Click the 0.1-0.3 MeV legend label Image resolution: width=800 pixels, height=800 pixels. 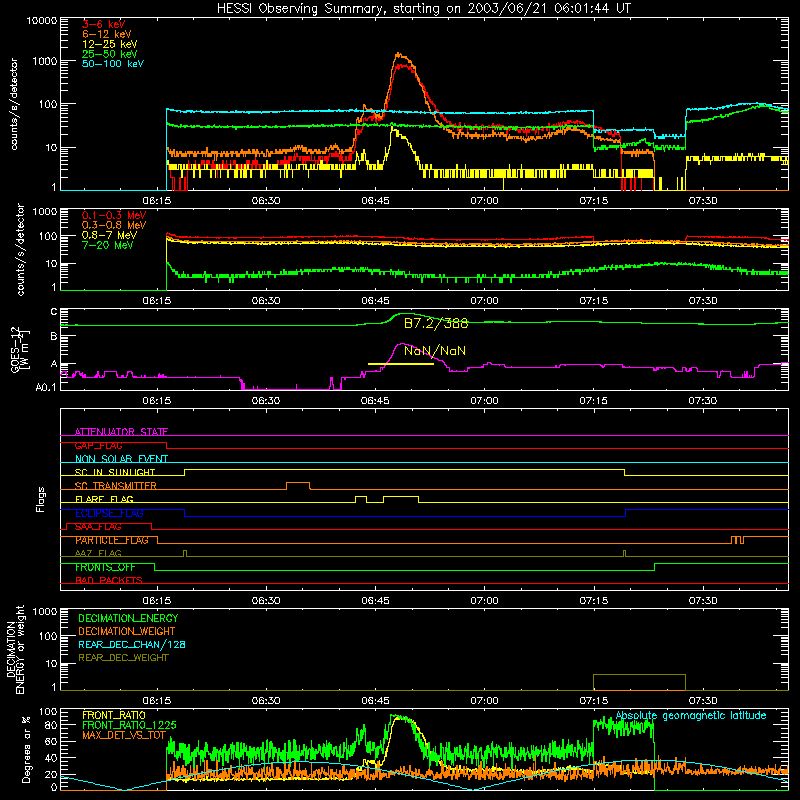pos(114,215)
